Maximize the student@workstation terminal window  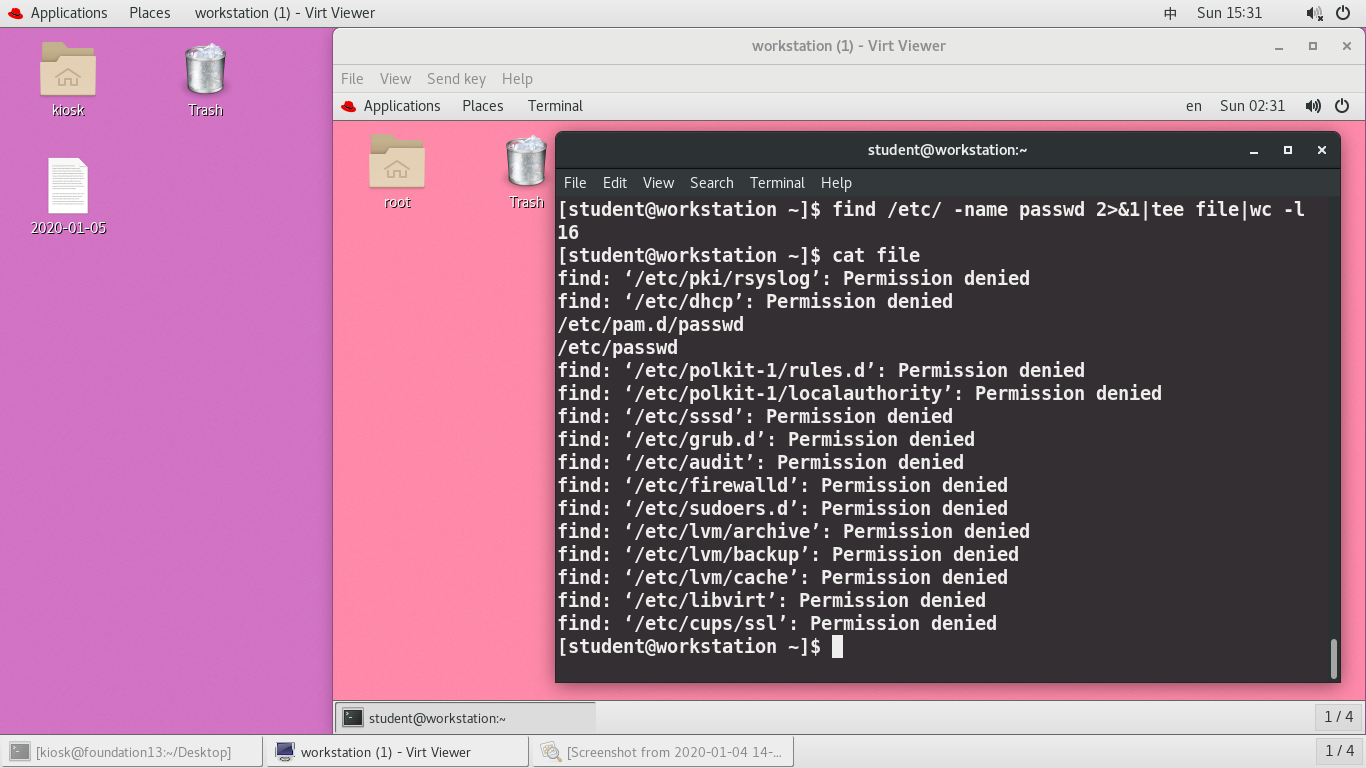tap(1288, 150)
